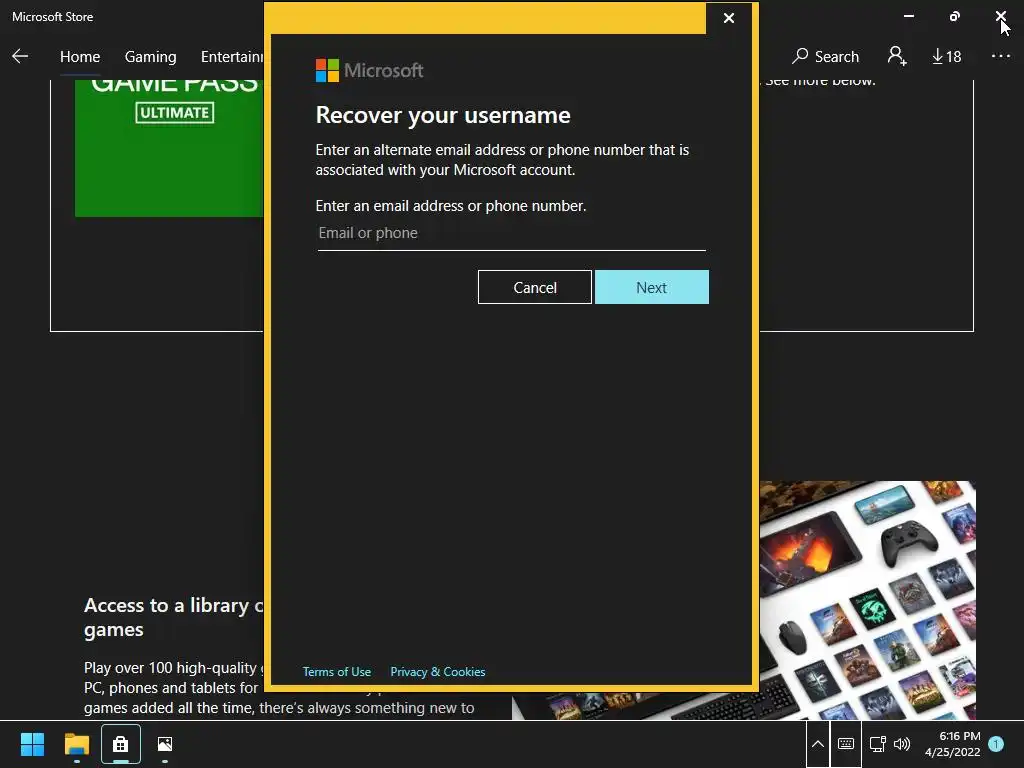This screenshot has height=768, width=1024.
Task: Open the notification badge showing 1
Action: click(996, 744)
